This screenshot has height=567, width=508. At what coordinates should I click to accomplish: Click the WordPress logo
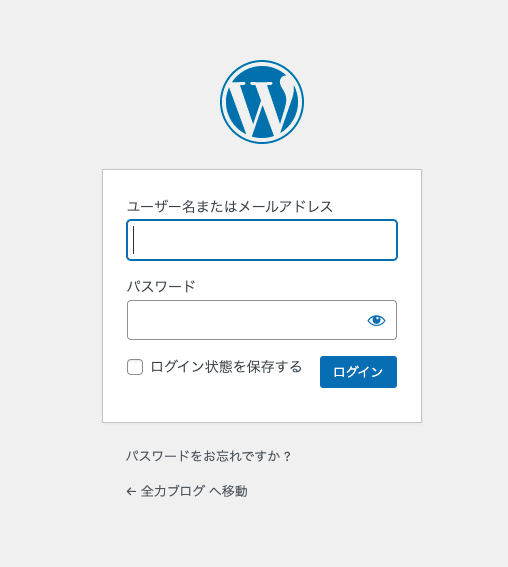[262, 102]
